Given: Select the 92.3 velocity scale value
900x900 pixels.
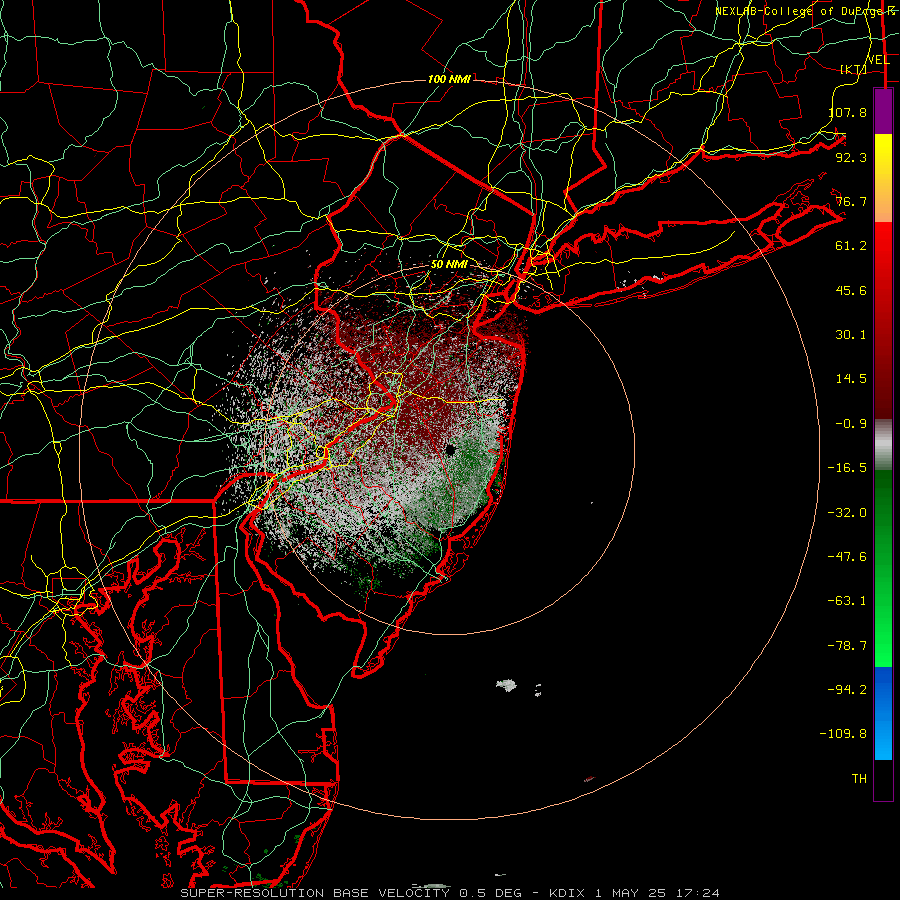Looking at the screenshot, I should 851,157.
